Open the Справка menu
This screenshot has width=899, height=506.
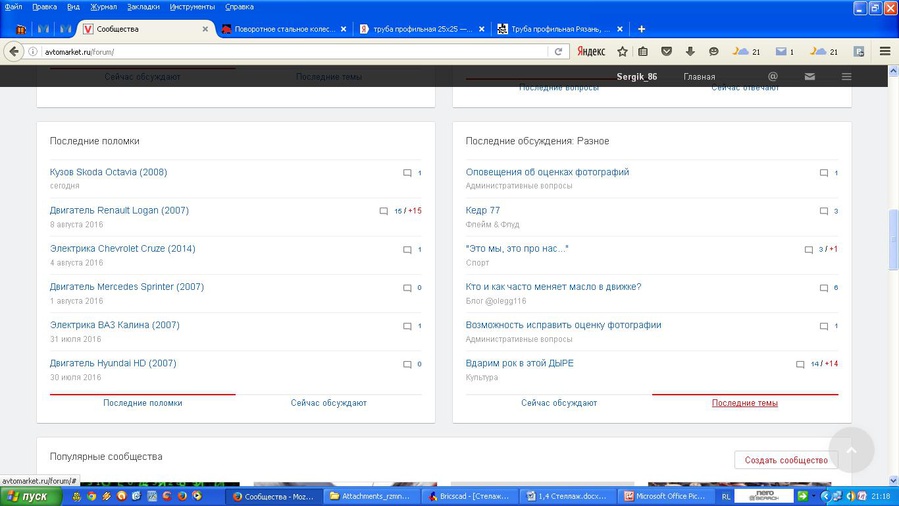(x=239, y=7)
